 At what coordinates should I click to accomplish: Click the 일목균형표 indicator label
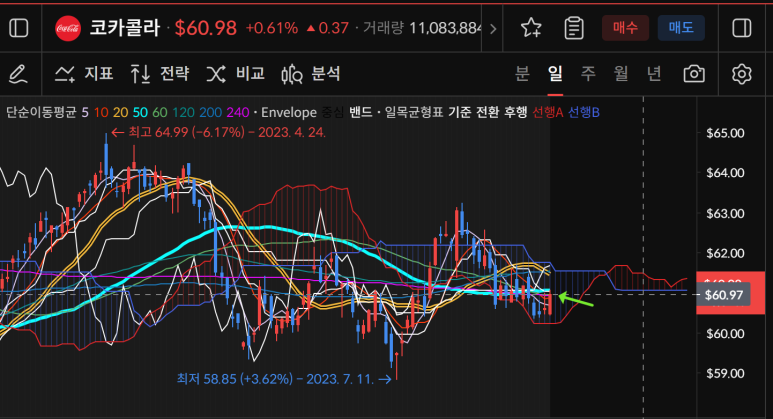pos(414,112)
